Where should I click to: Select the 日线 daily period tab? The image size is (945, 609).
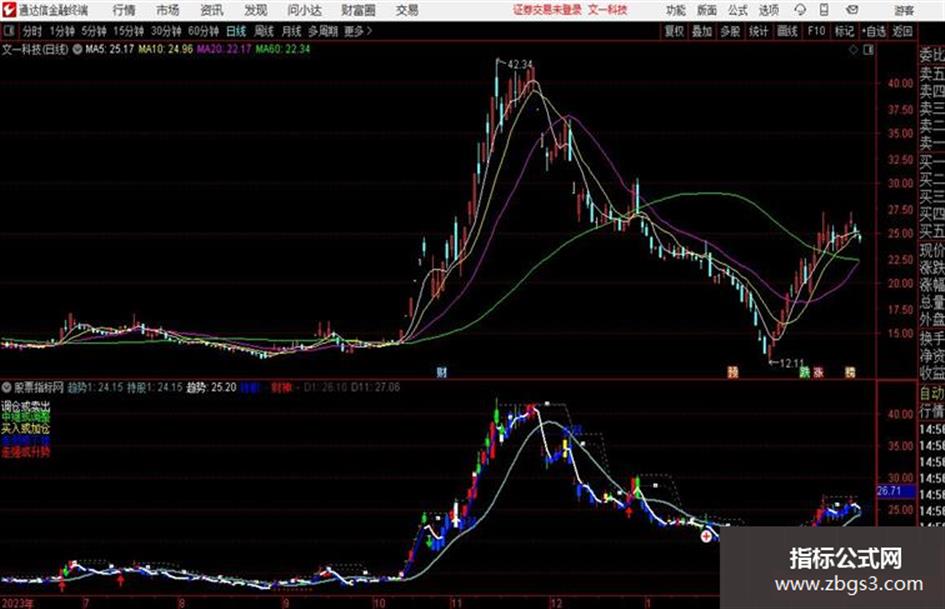pyautogui.click(x=236, y=31)
